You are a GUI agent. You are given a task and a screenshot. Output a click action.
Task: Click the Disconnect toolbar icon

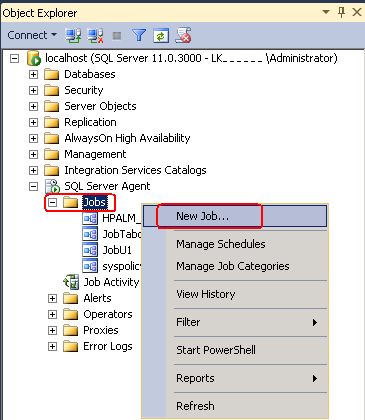(x=95, y=35)
